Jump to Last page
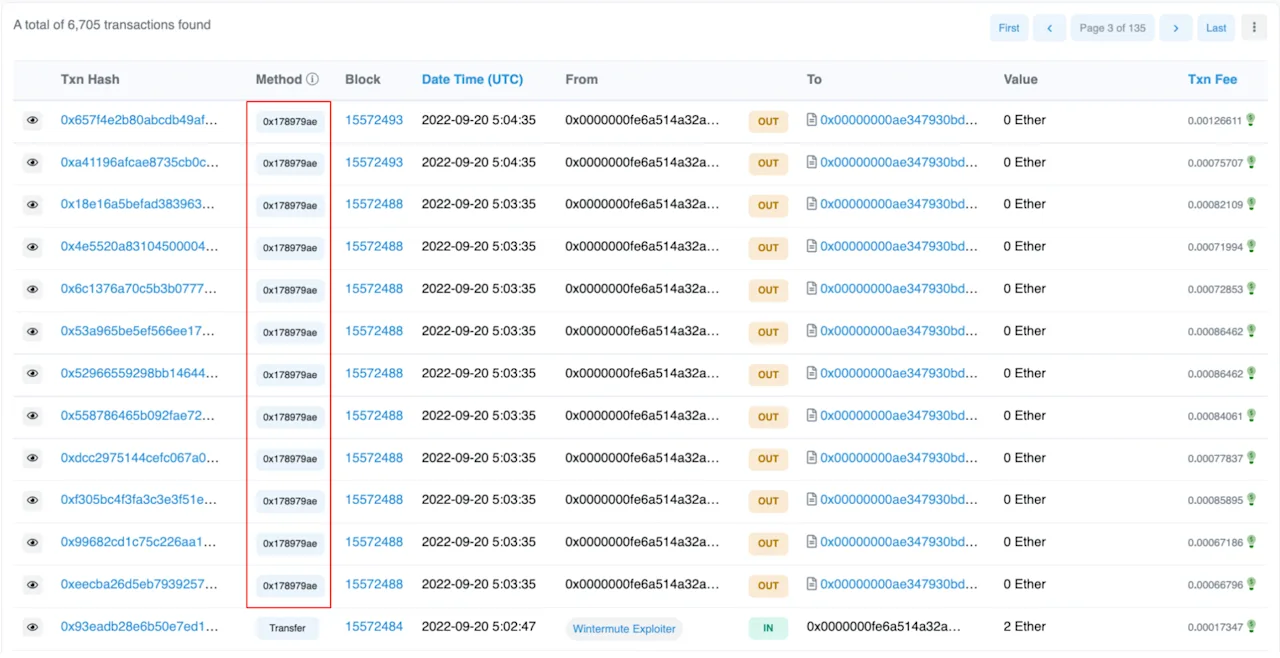Viewport: 1280px width, 658px height. point(1216,28)
